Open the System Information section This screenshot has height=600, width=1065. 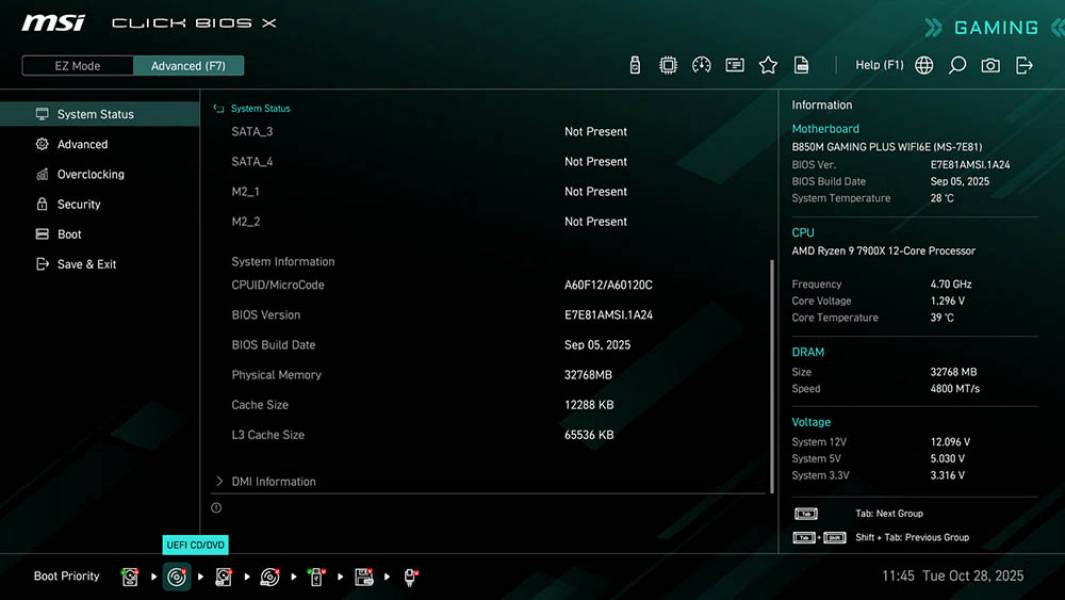[x=282, y=261]
